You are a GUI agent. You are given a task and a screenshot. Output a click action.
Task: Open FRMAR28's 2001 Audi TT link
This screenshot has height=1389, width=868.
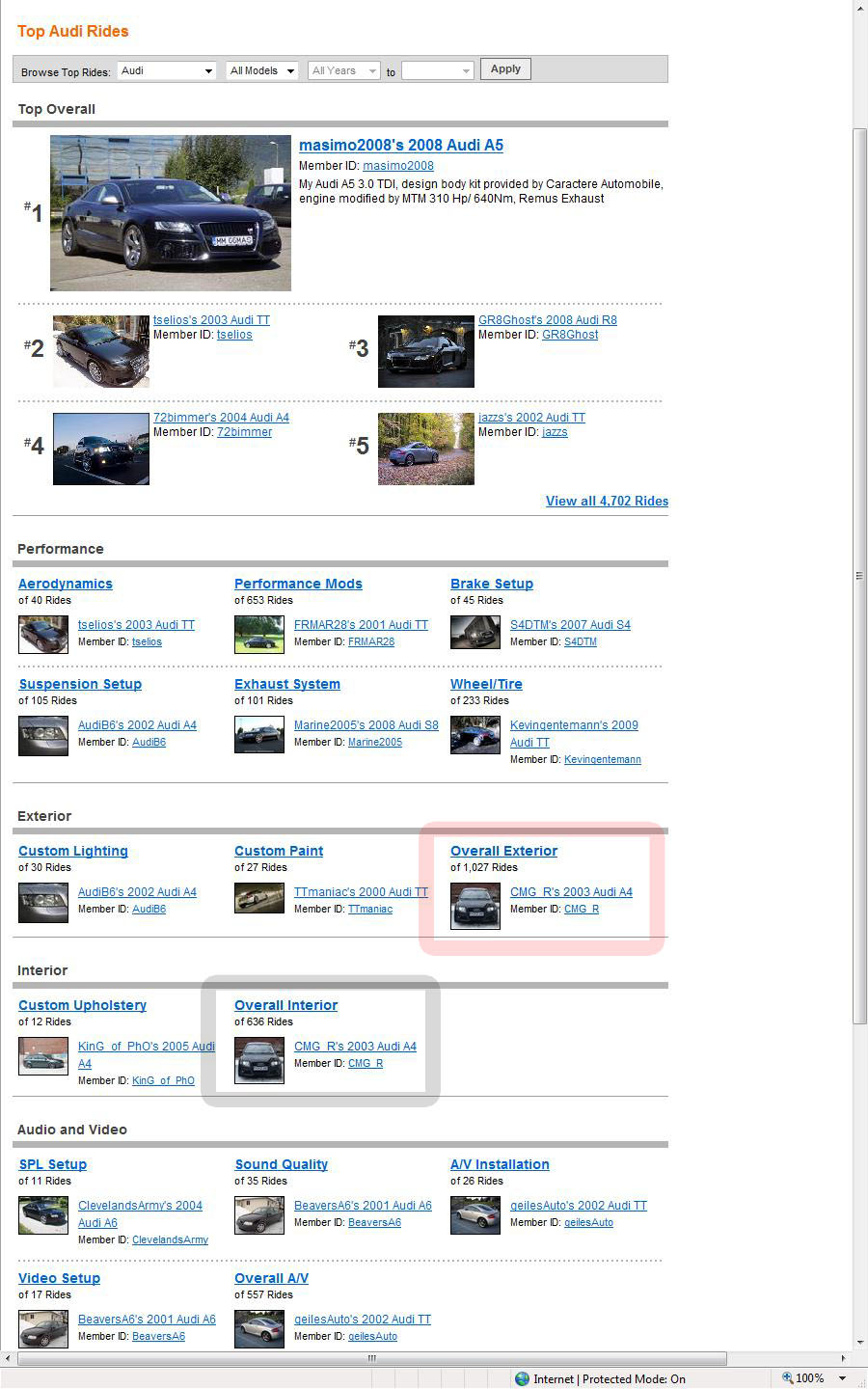361,625
